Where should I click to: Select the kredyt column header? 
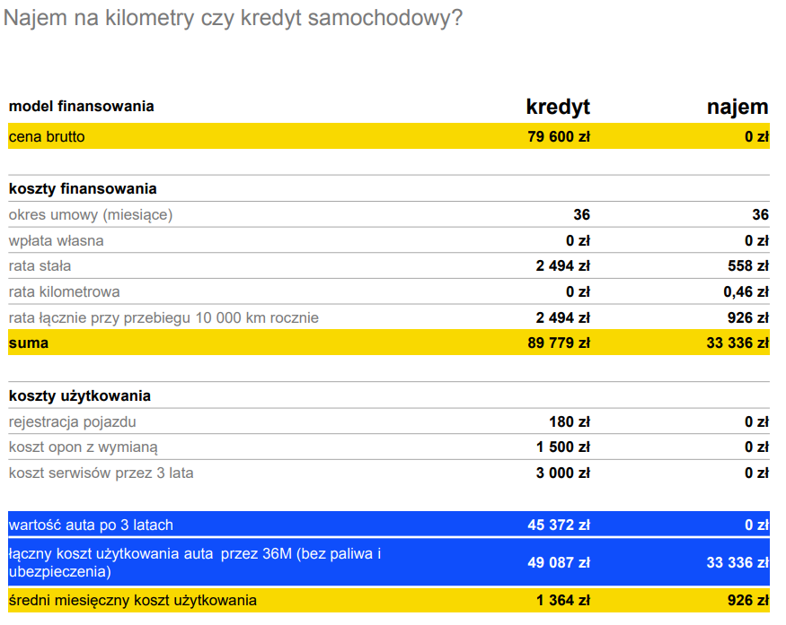point(558,107)
